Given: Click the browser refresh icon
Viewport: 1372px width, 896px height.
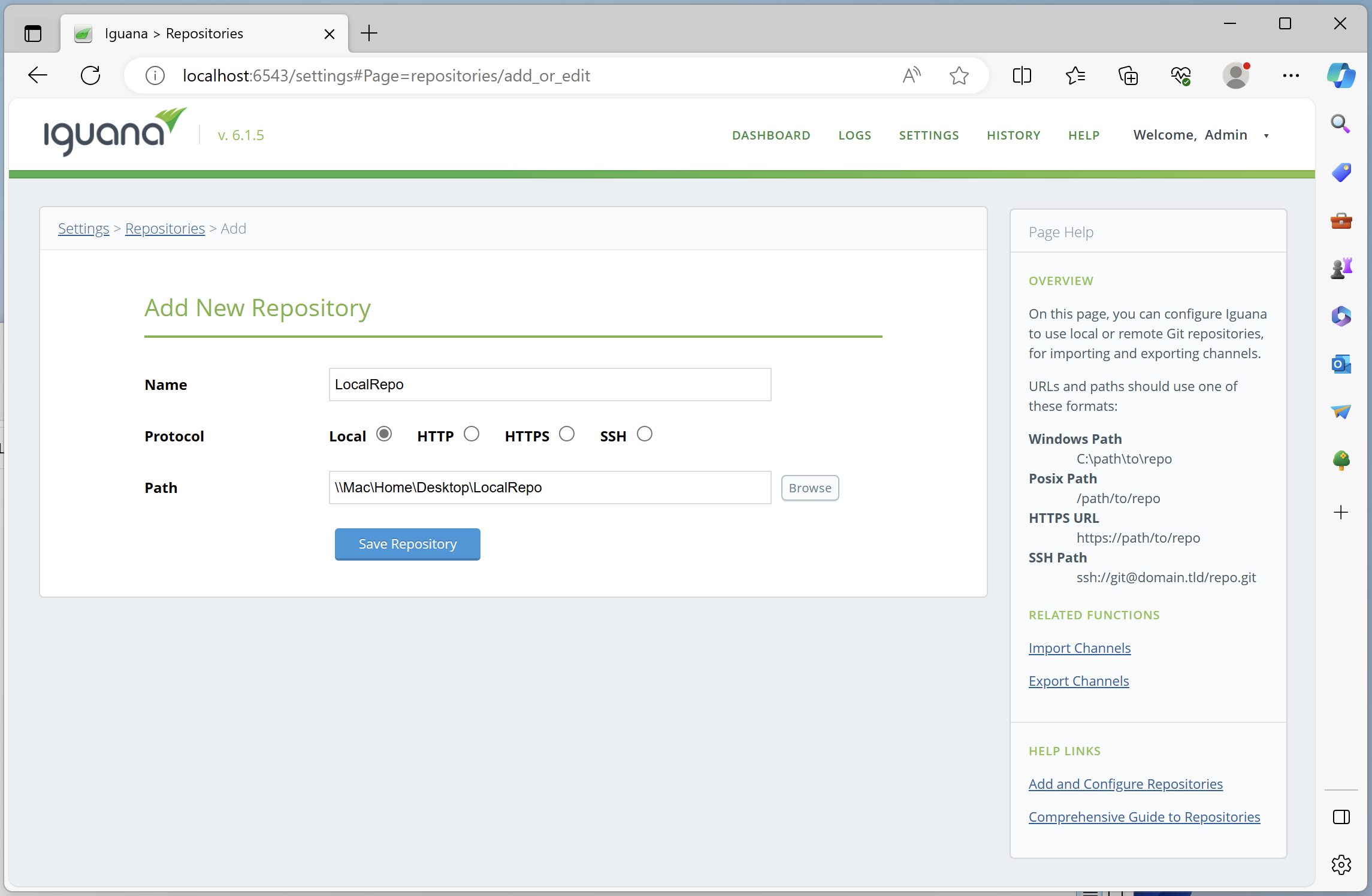Looking at the screenshot, I should [90, 75].
